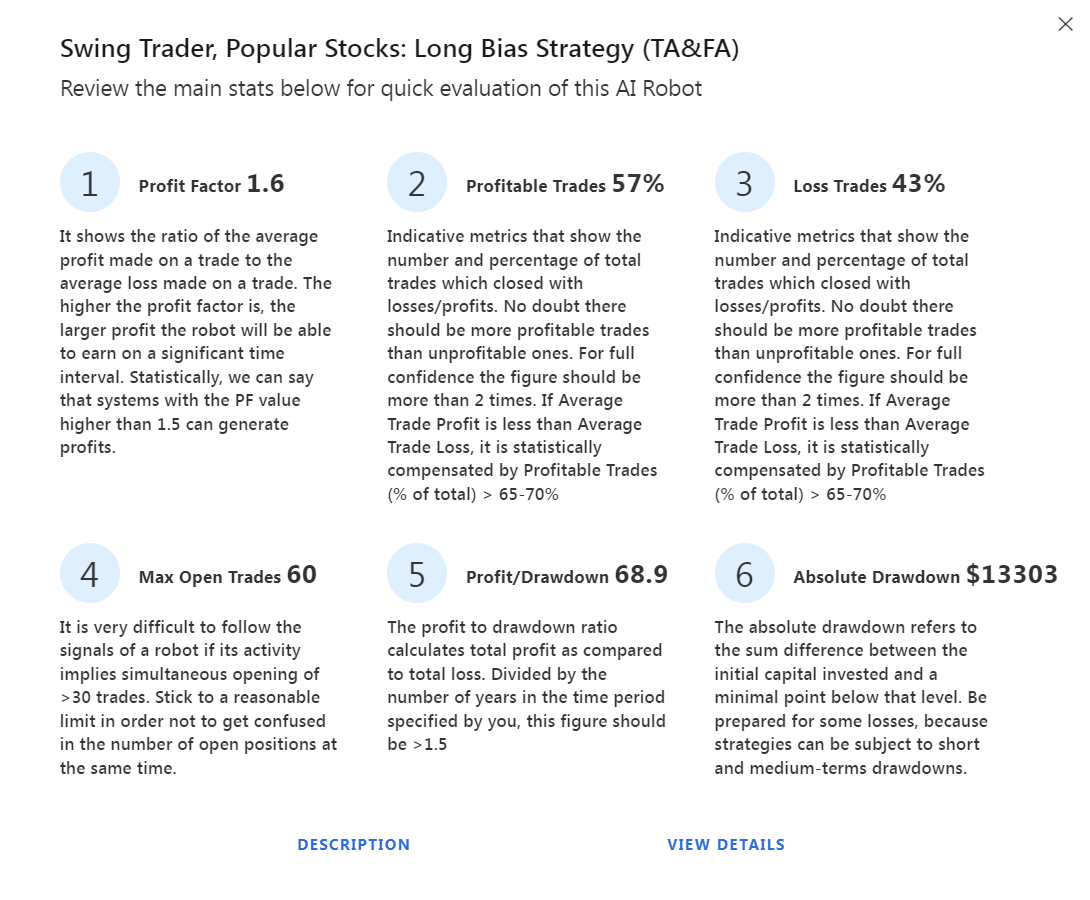
Task: Click the number 5 circle badge
Action: (x=417, y=573)
